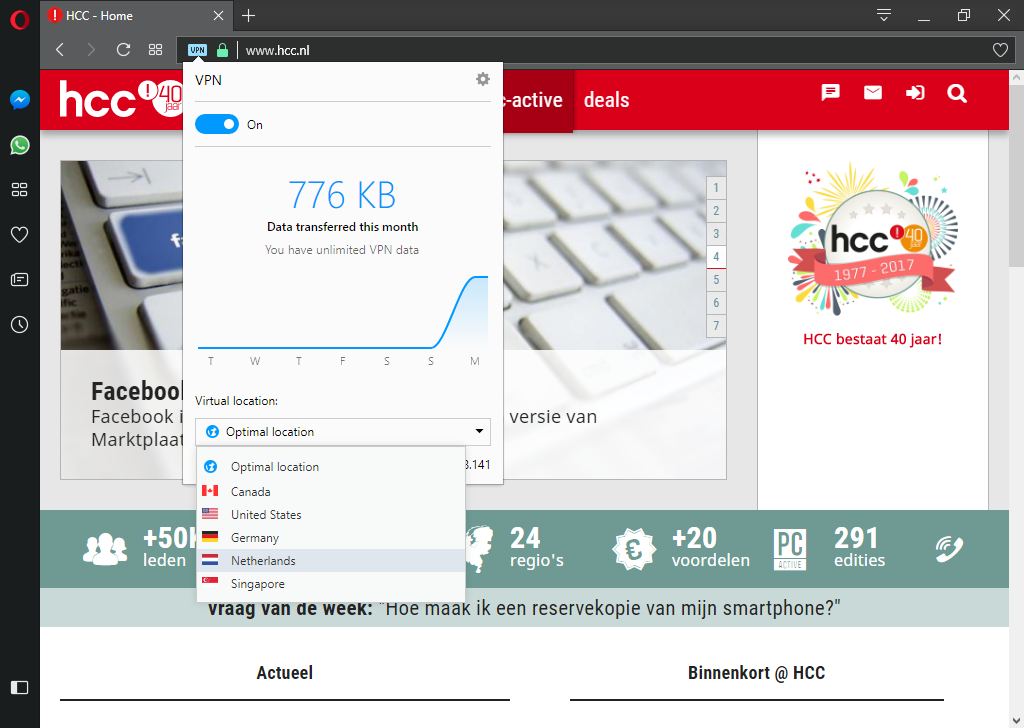The height and width of the screenshot is (728, 1024).
Task: Click the VPN badge in address bar
Action: [197, 50]
